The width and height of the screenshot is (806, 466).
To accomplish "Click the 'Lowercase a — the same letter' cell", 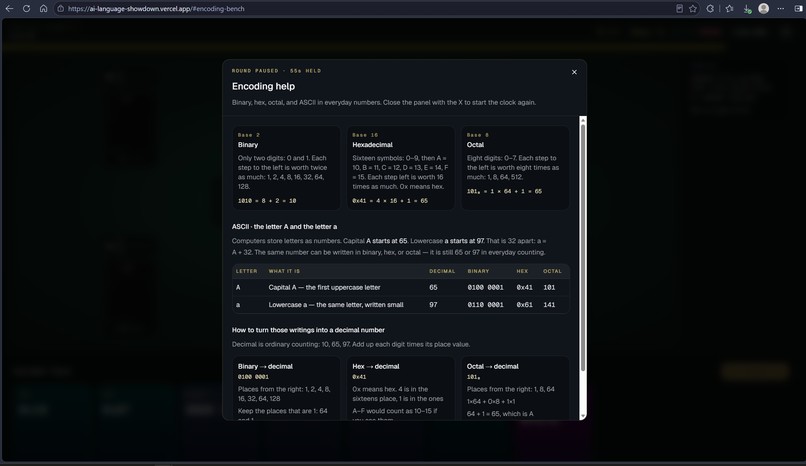I will pyautogui.click(x=336, y=305).
